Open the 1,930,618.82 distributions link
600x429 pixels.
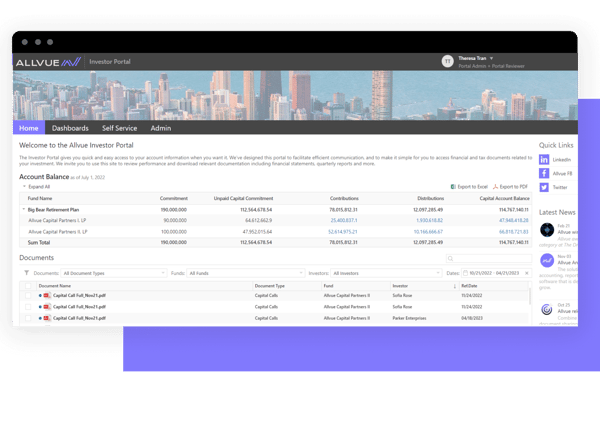point(429,220)
